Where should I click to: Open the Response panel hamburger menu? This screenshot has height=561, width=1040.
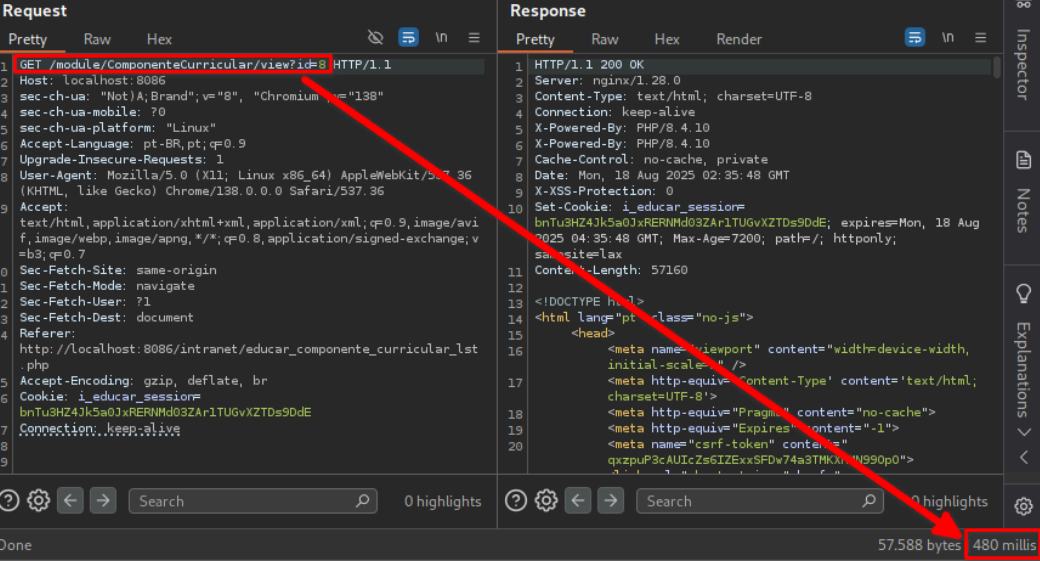[980, 38]
